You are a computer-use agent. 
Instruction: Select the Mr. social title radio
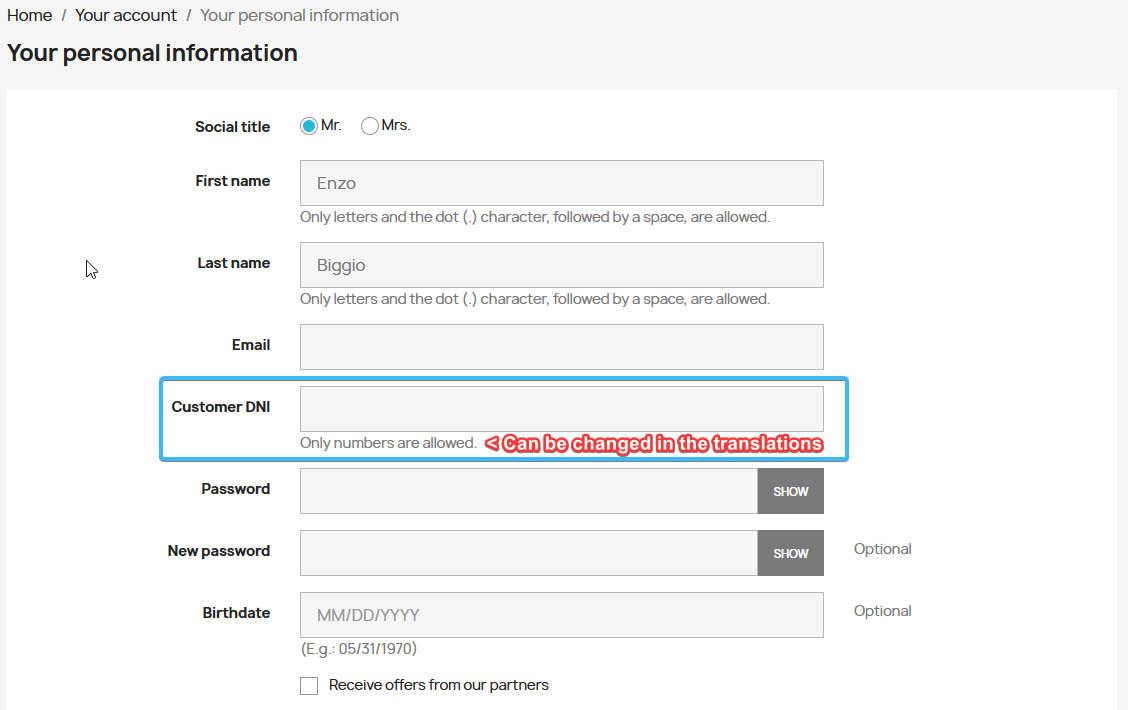pos(309,126)
